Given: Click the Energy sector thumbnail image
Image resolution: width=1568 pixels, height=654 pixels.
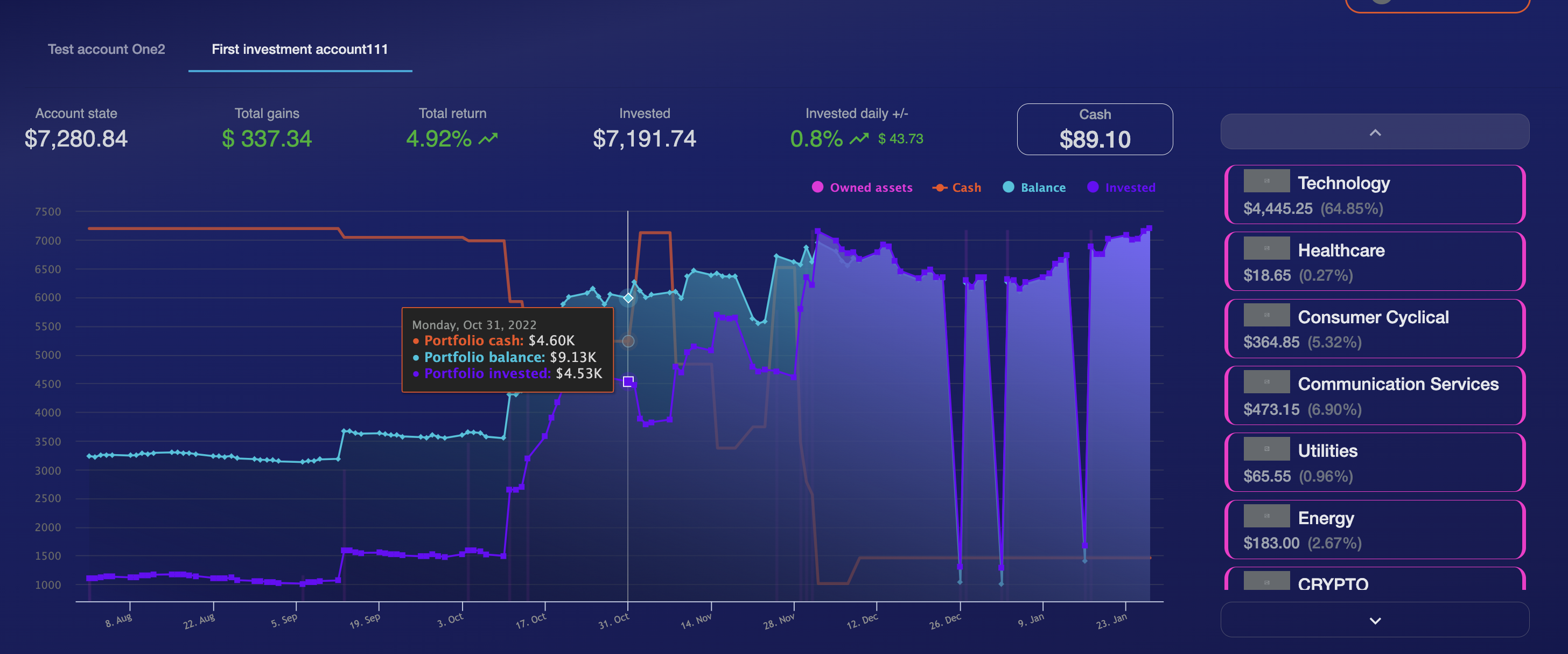Looking at the screenshot, I should coord(1266,516).
